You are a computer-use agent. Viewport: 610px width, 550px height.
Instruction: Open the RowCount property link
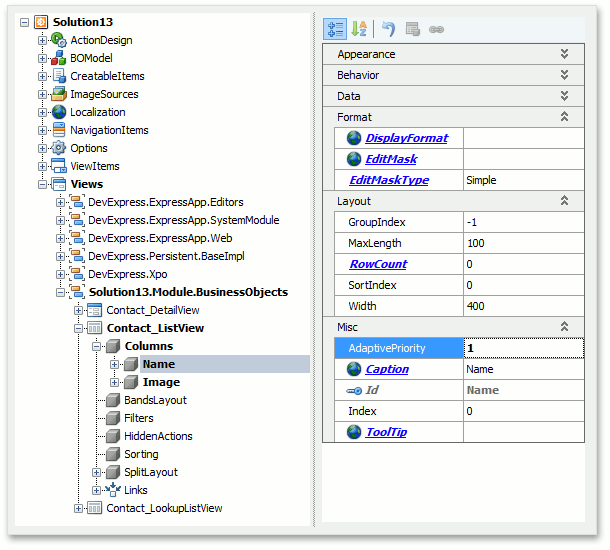tap(378, 264)
